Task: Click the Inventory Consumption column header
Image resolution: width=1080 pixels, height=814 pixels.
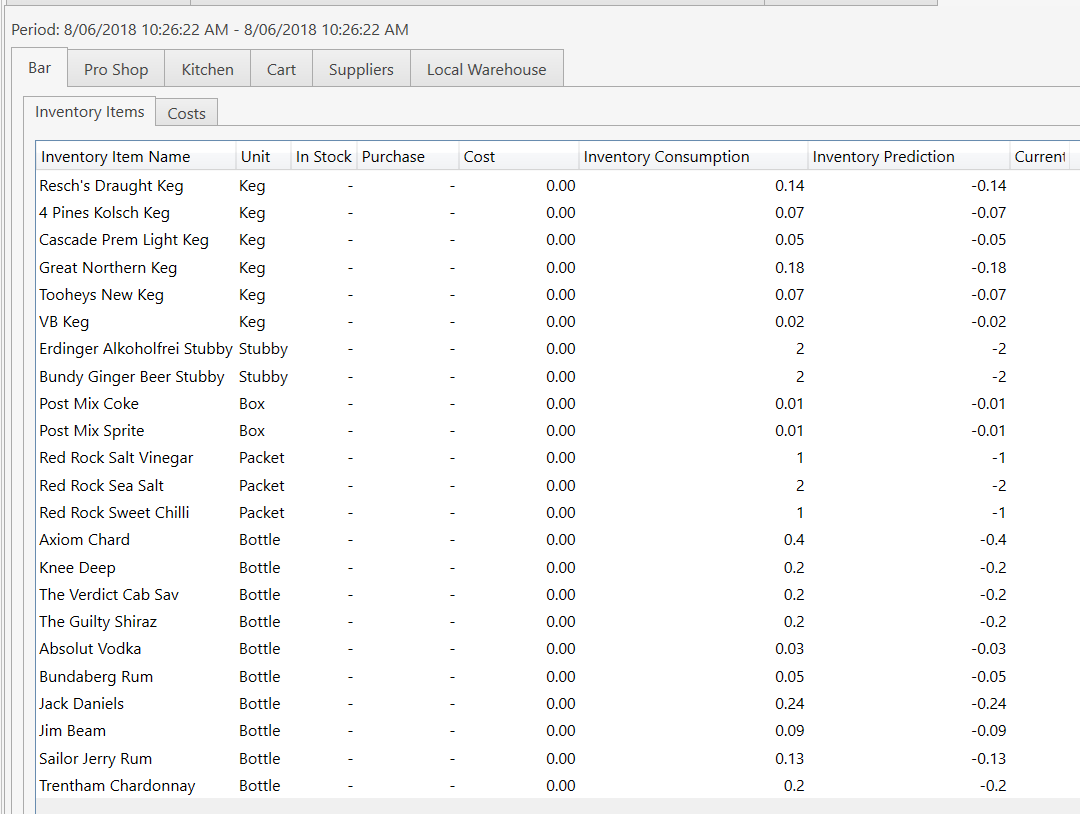Action: click(666, 157)
